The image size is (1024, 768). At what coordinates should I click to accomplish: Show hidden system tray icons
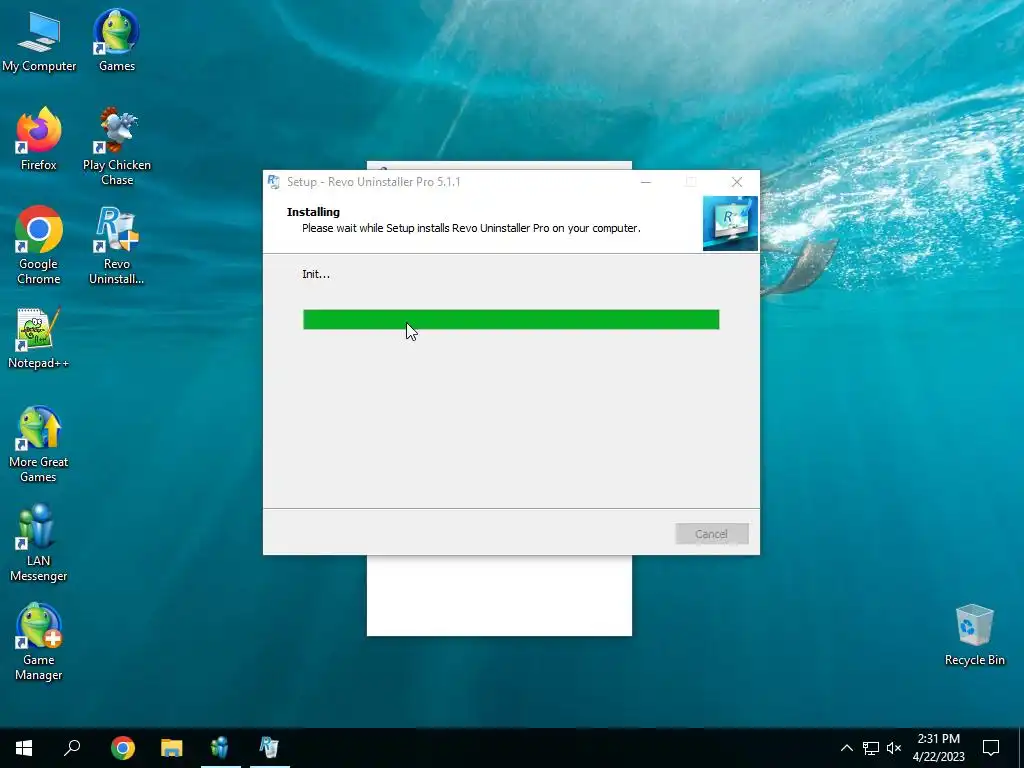(x=846, y=748)
